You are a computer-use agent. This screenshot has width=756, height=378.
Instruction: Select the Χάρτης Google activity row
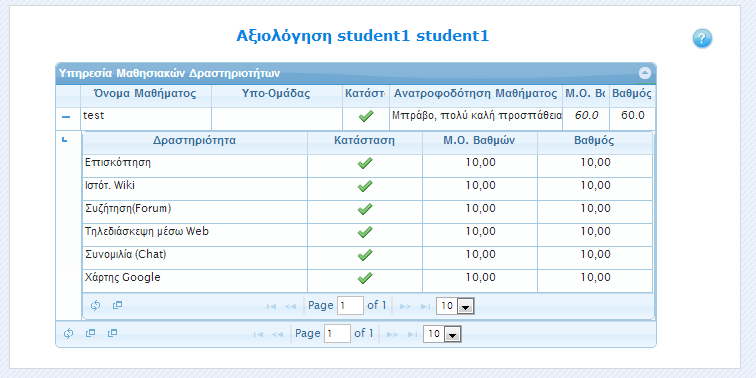(x=367, y=281)
